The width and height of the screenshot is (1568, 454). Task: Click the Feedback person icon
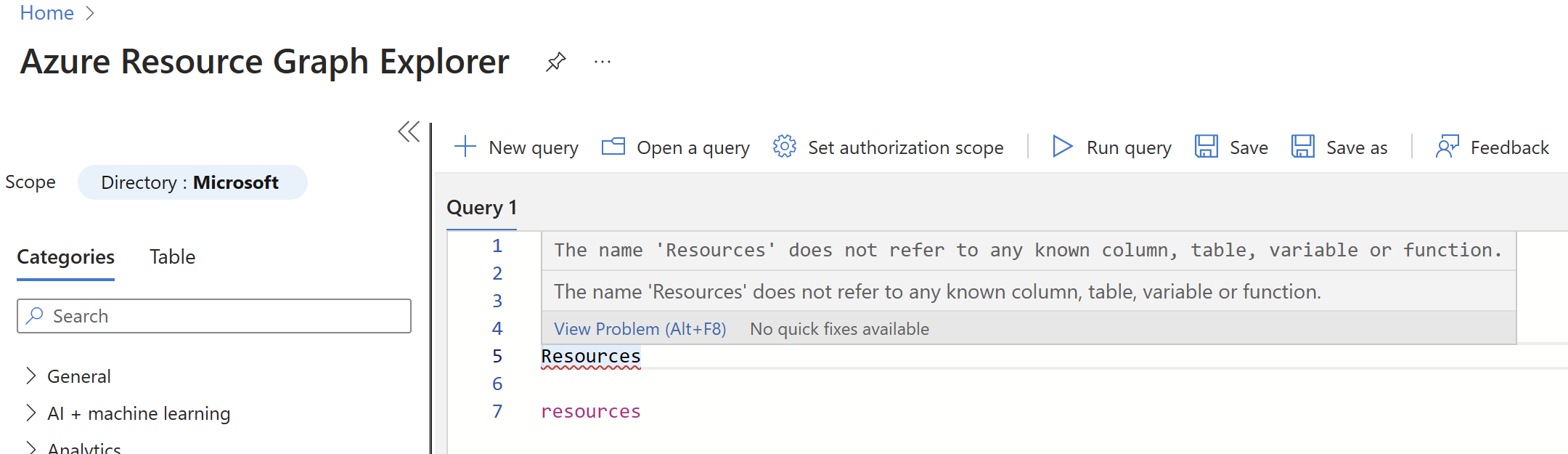coord(1447,147)
